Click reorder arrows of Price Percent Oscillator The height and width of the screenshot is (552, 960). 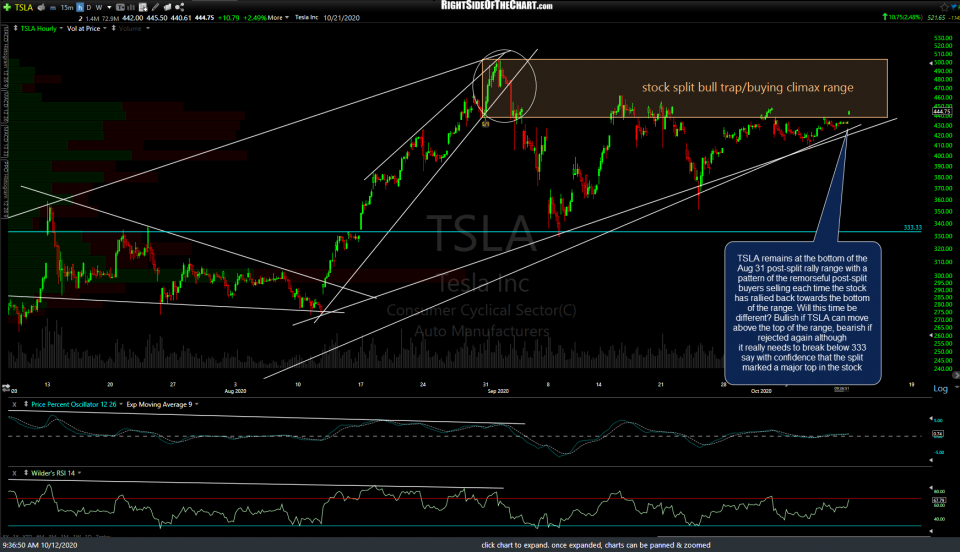[26, 404]
